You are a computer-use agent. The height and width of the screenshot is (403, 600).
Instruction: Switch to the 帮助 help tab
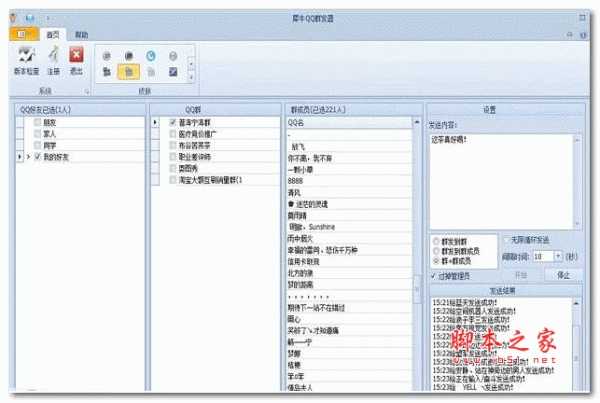82,35
